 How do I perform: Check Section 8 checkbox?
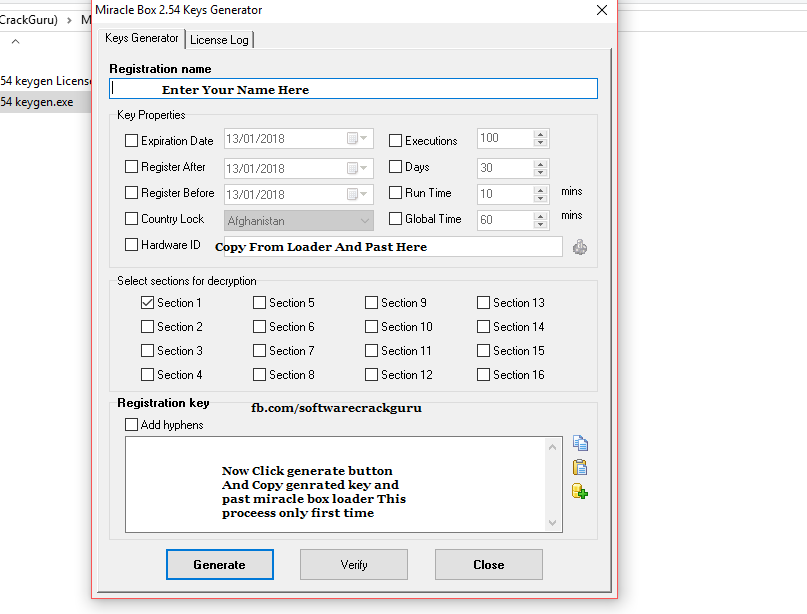tap(259, 375)
